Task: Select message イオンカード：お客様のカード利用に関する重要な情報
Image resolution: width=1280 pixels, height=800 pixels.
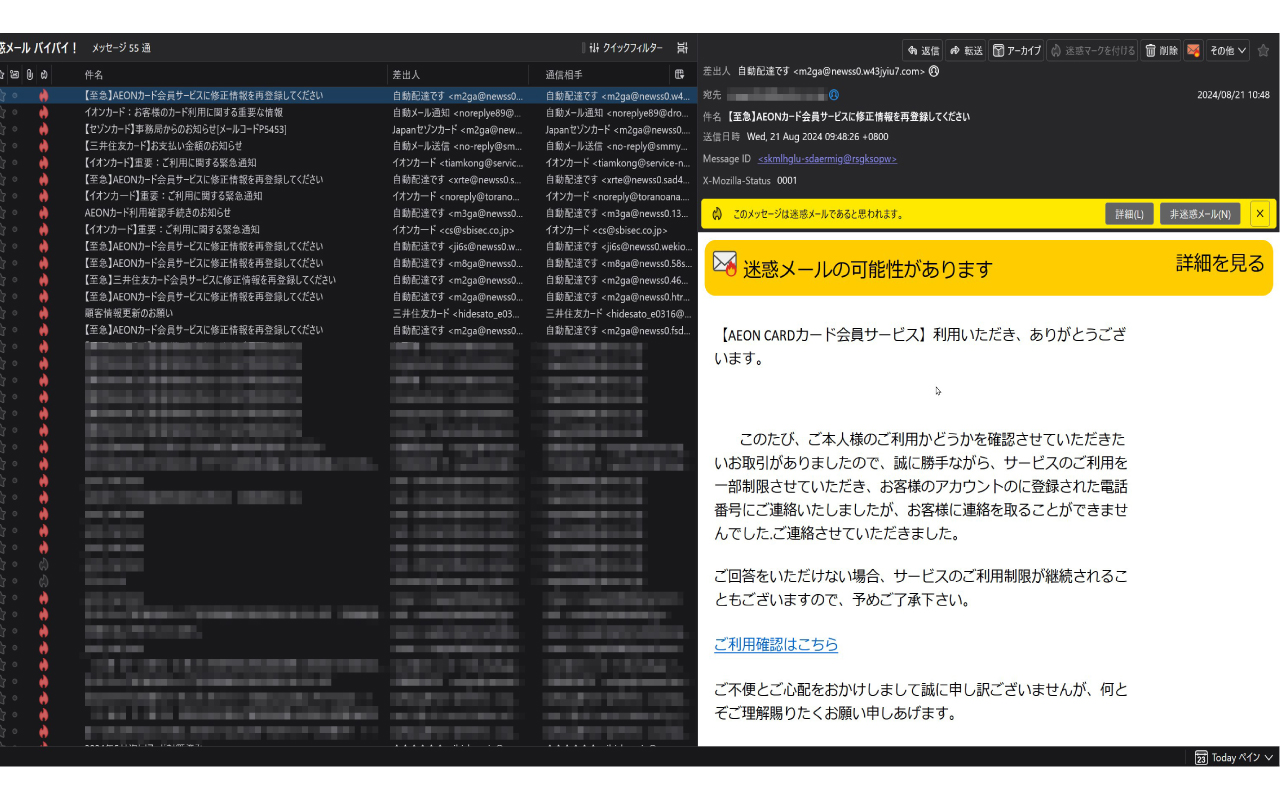Action: coord(184,113)
